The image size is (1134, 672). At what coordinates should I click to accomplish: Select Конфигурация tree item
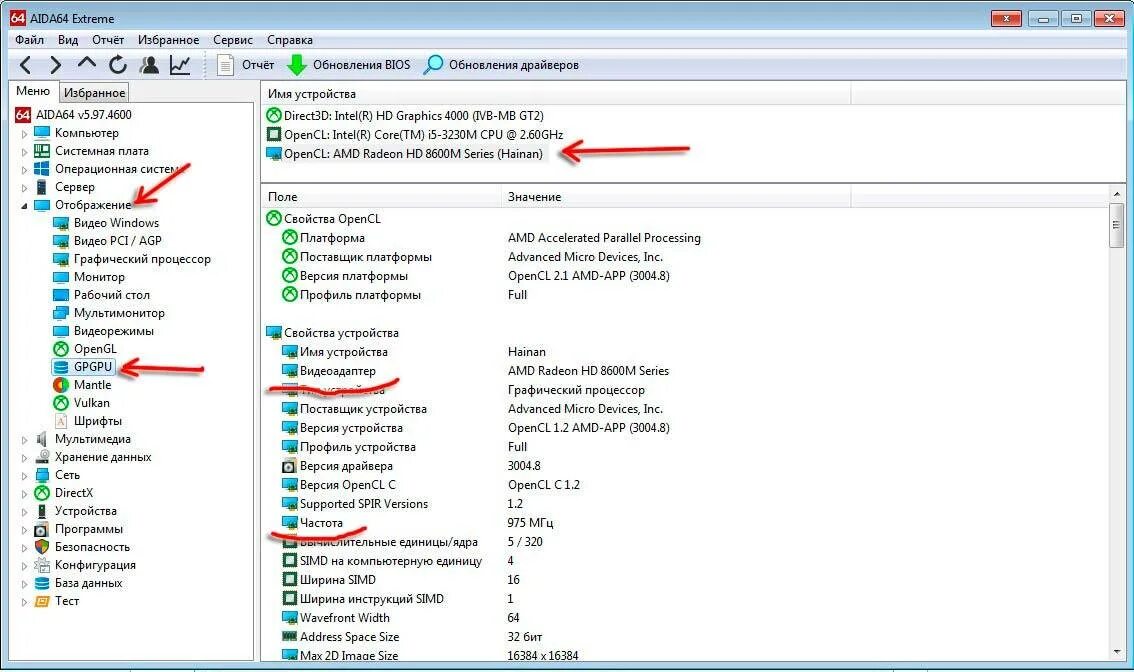click(x=85, y=565)
